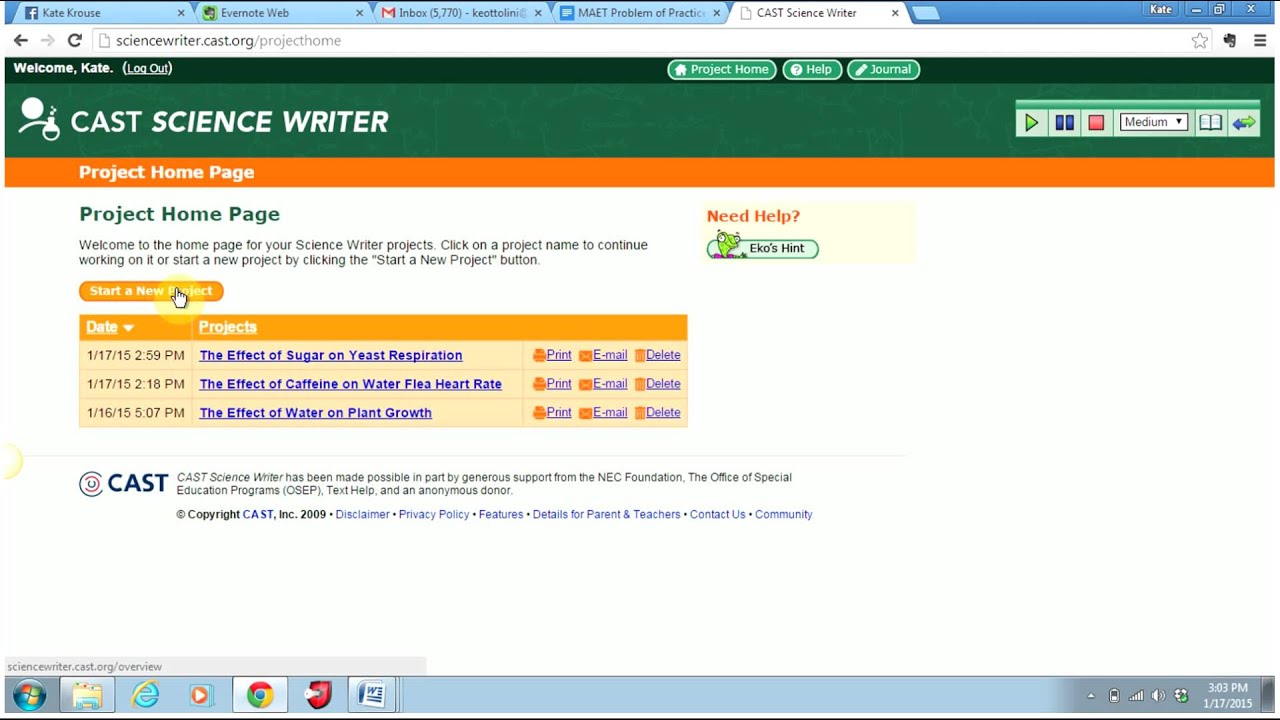Image resolution: width=1280 pixels, height=720 pixels.
Task: Delete the Water on Plant Growth project
Action: click(657, 413)
